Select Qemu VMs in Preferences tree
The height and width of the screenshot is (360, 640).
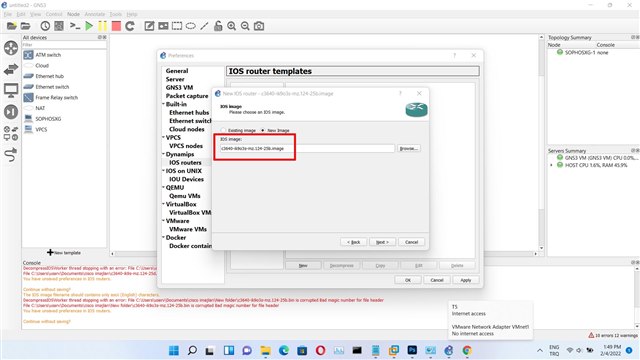pyautogui.click(x=184, y=196)
